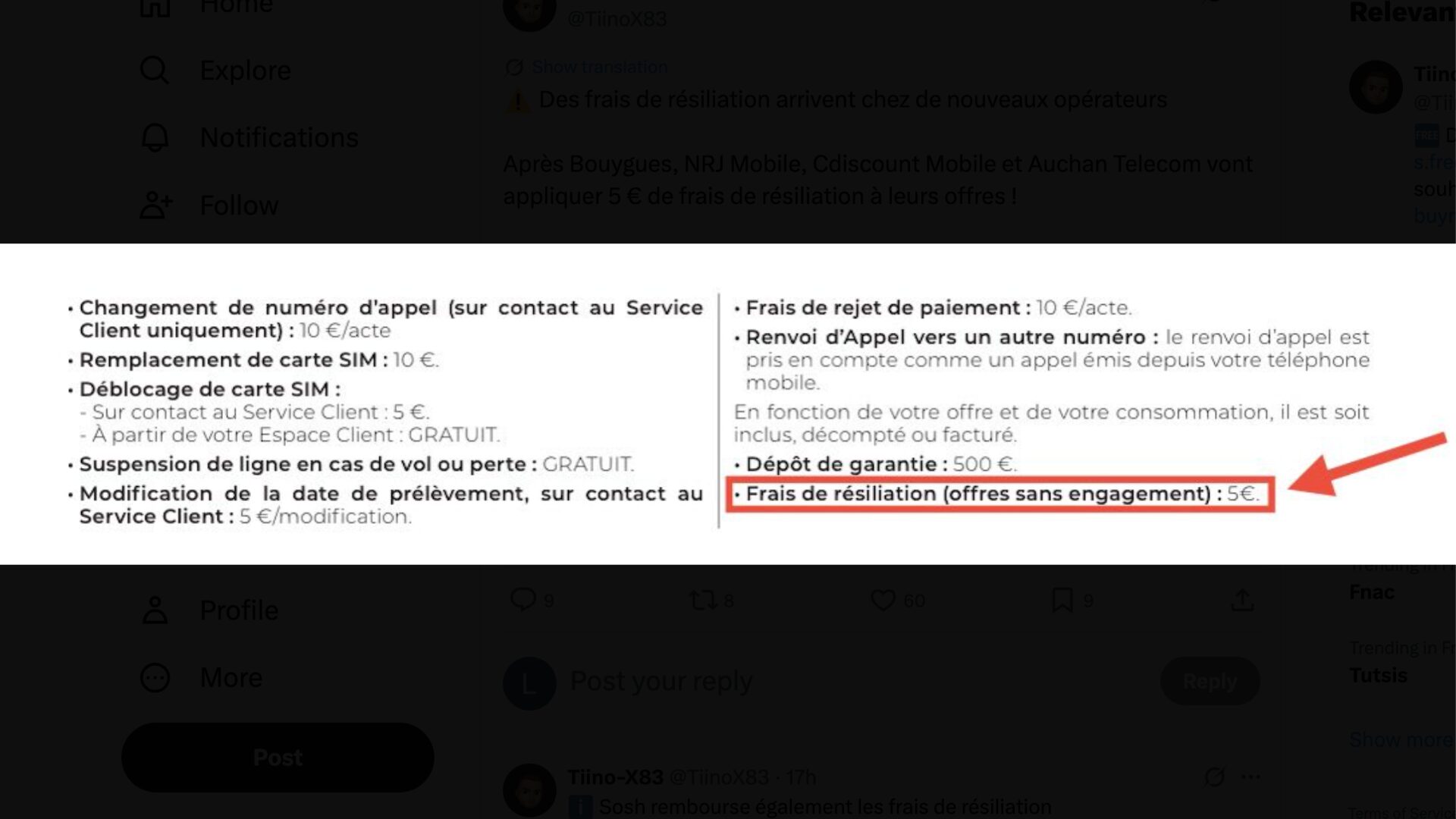Click the share upload icon
Image resolution: width=1456 pixels, height=819 pixels.
click(1241, 601)
